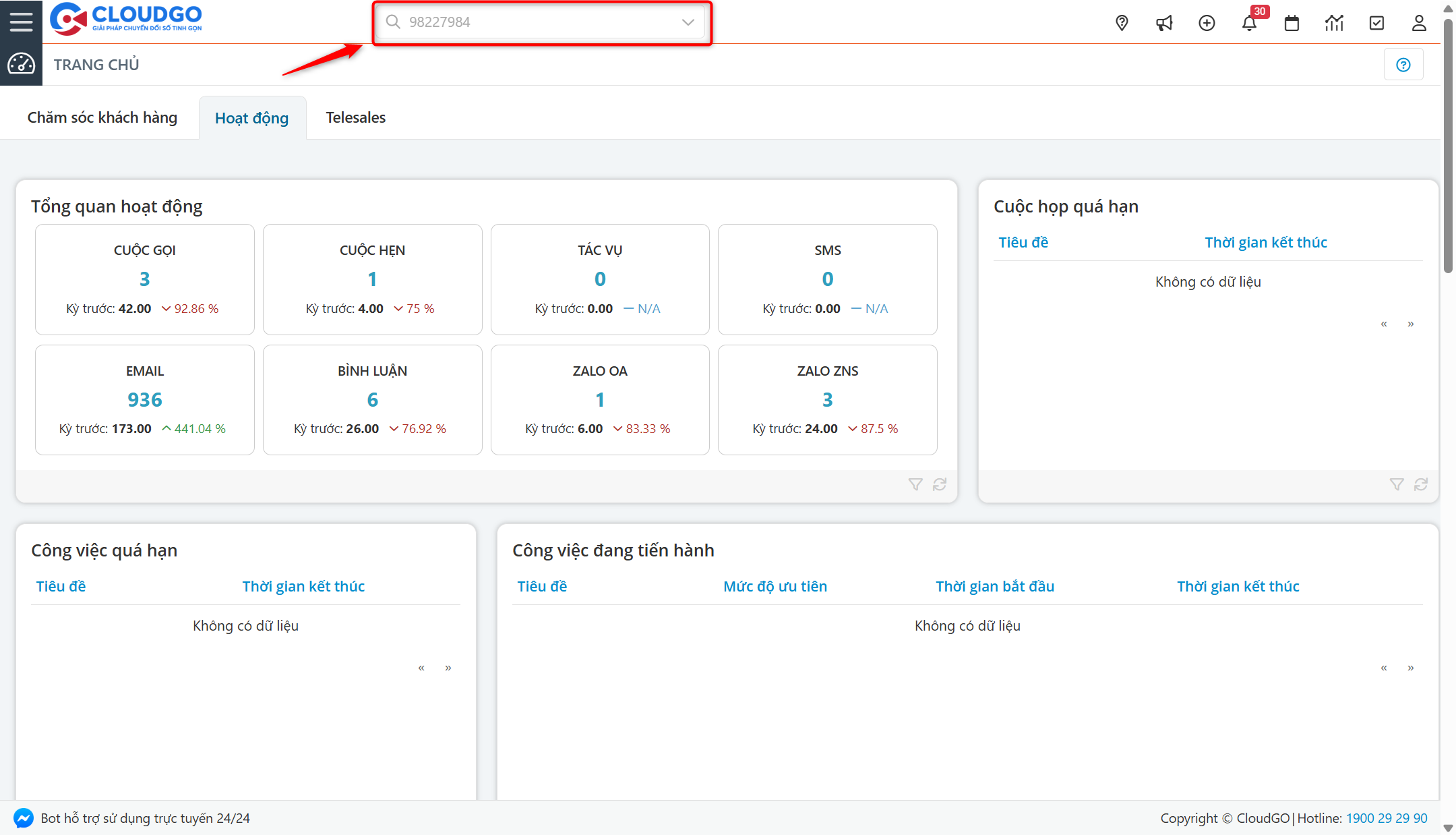1456x835 pixels.
Task: Click the dashboard speedometer icon
Action: 21,64
